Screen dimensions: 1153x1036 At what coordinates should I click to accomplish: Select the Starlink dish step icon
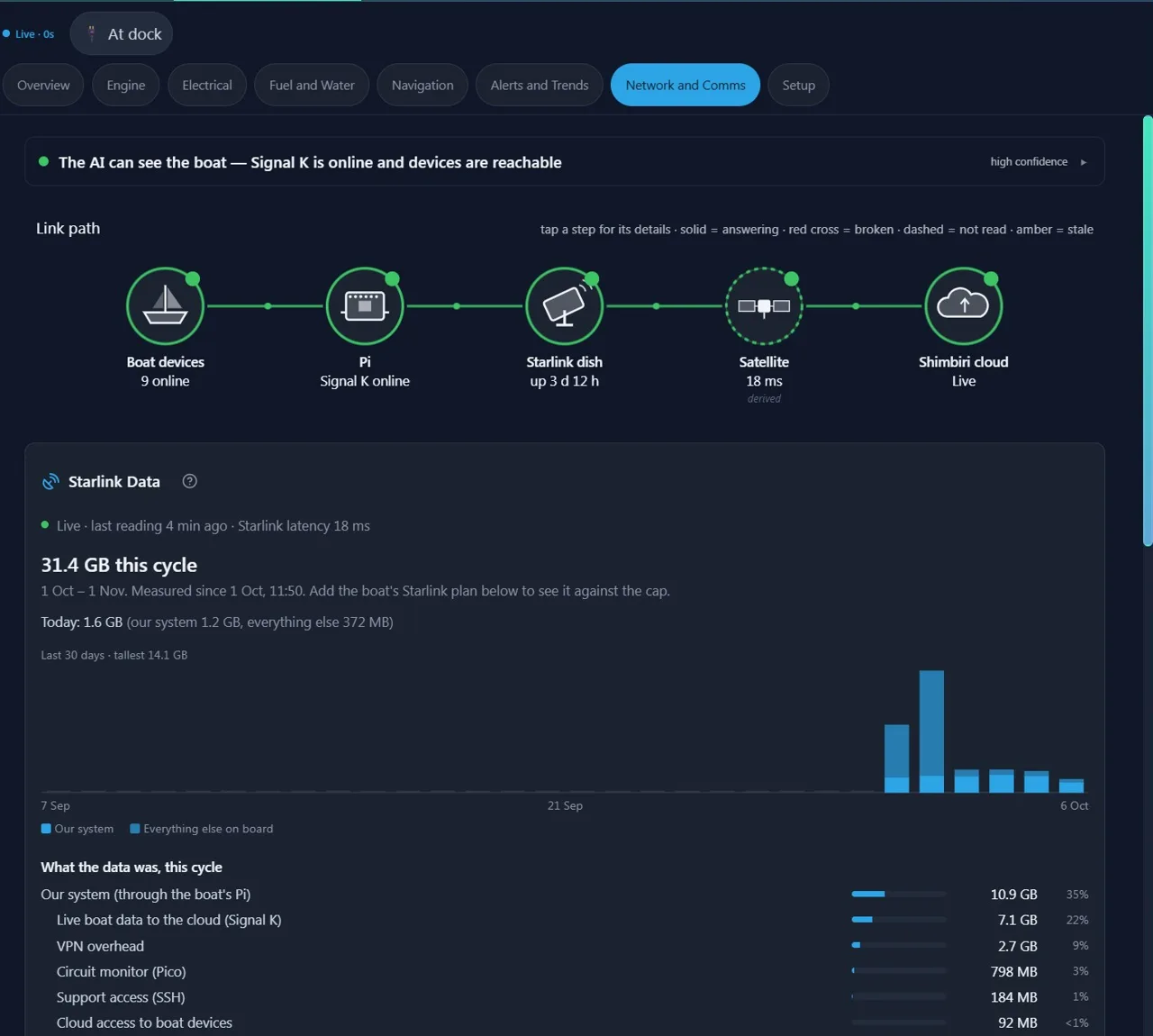coord(565,306)
